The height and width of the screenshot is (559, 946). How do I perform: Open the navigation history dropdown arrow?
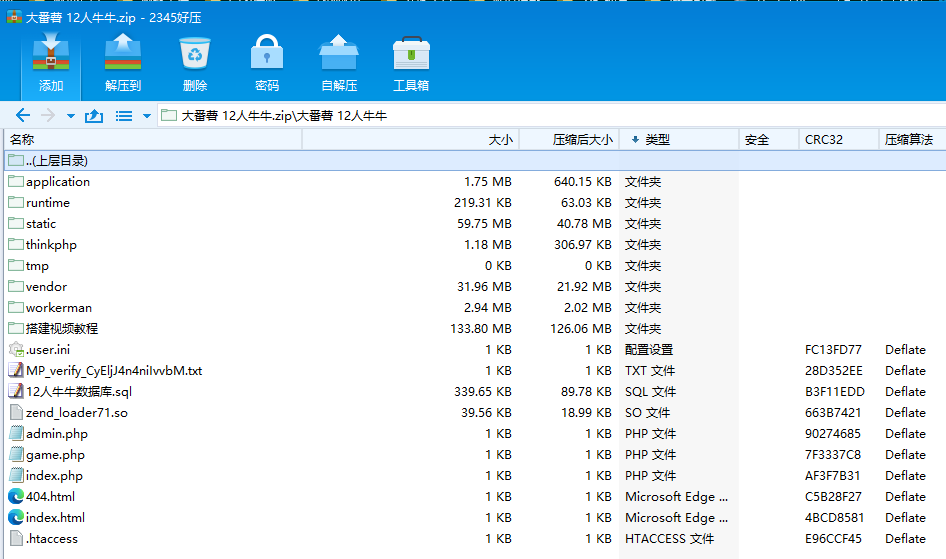71,116
